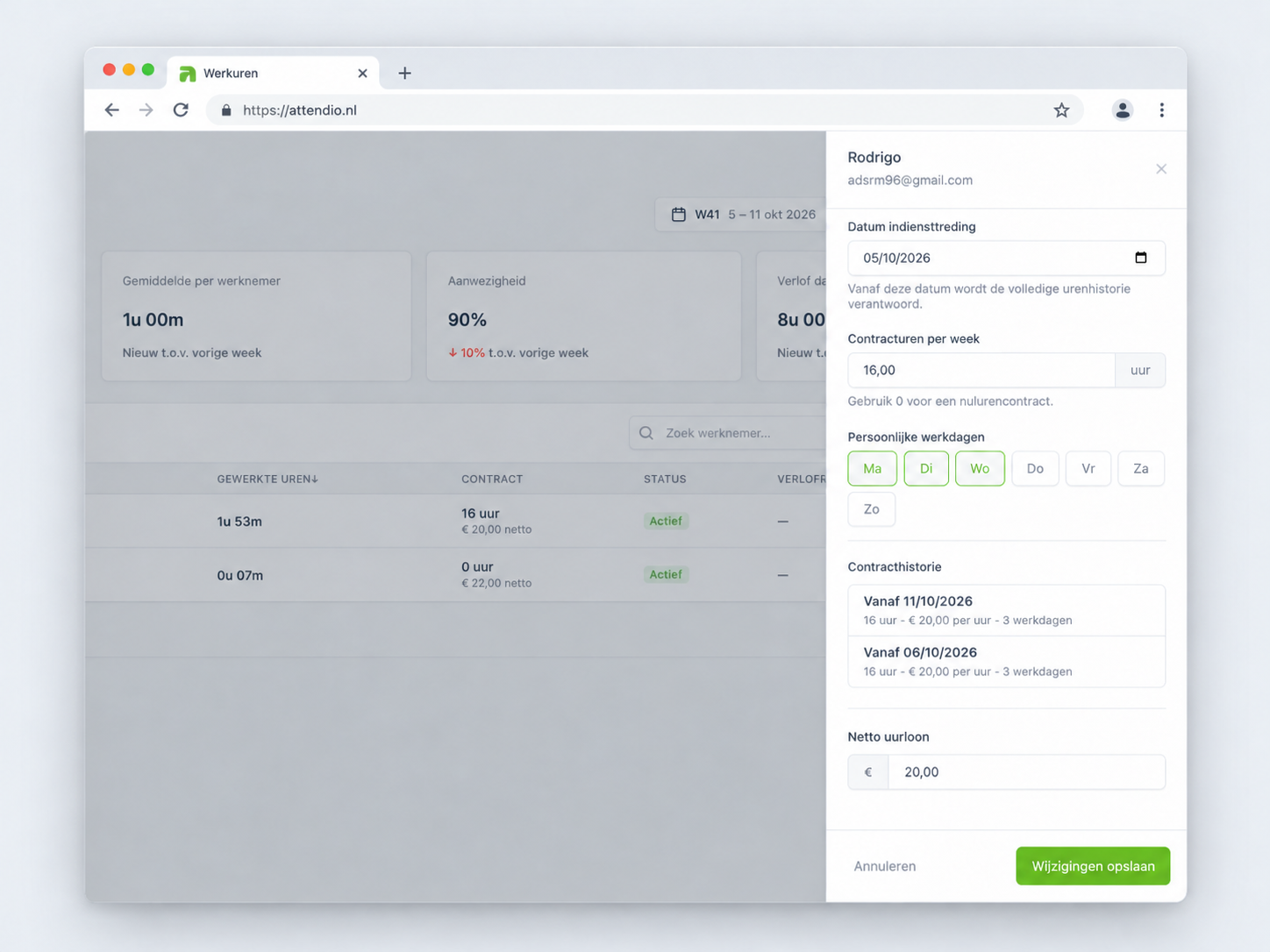The image size is (1270, 952).
Task: Open the date picker calendar icon
Action: [x=1140, y=258]
